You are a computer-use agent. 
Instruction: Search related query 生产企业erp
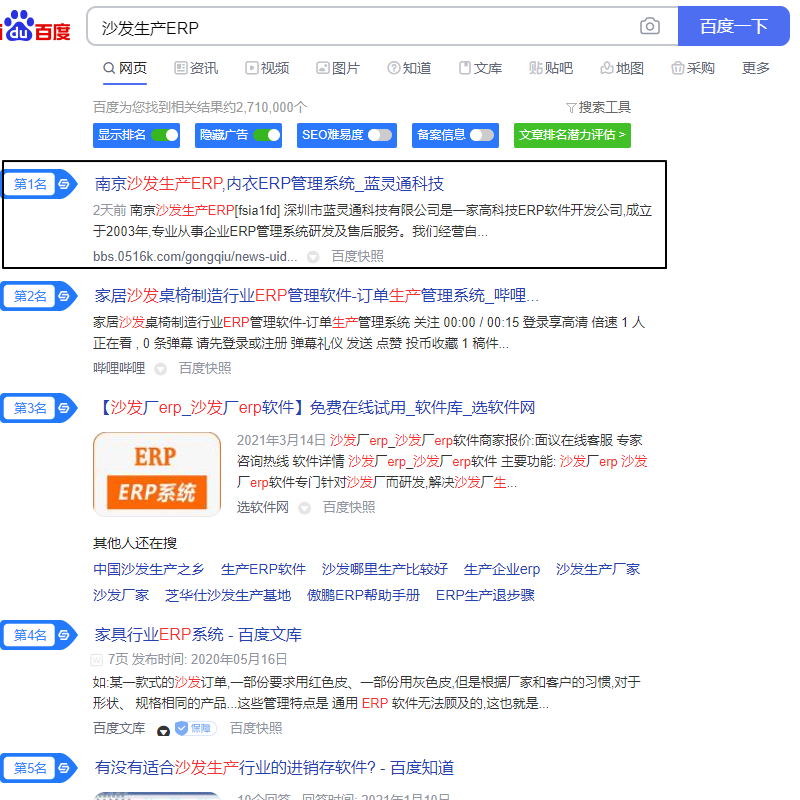click(502, 569)
